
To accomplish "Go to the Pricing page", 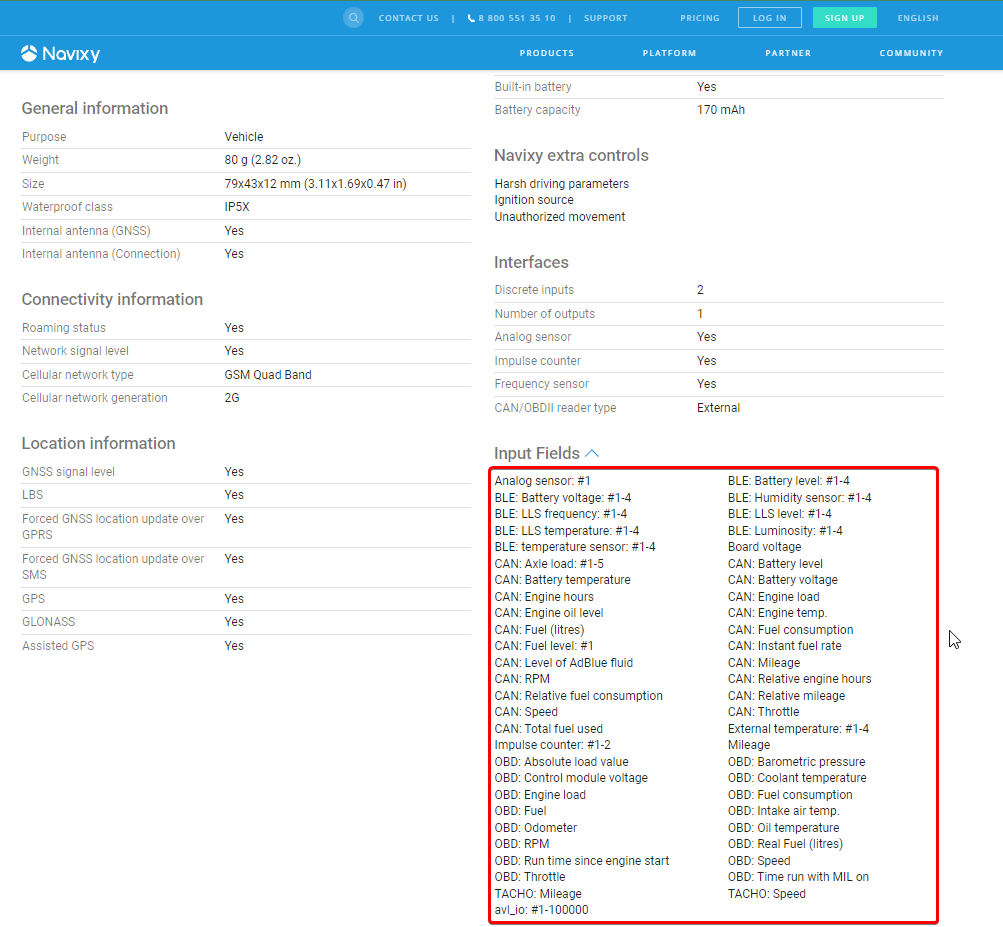I will (700, 18).
